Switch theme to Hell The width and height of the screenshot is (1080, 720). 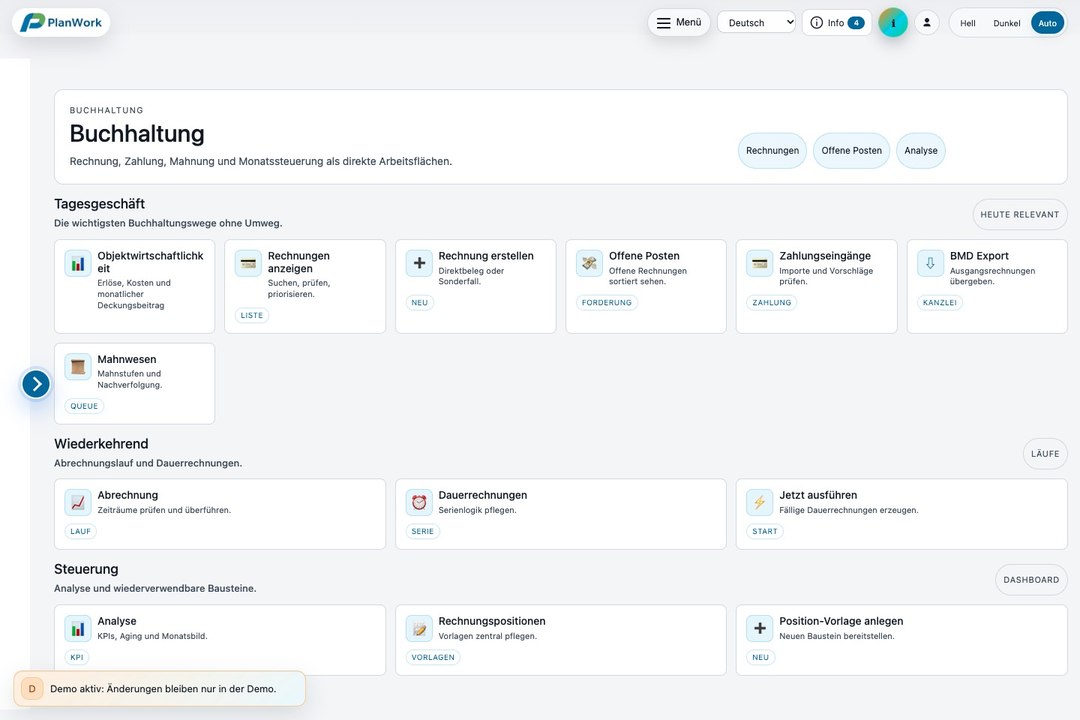(968, 23)
